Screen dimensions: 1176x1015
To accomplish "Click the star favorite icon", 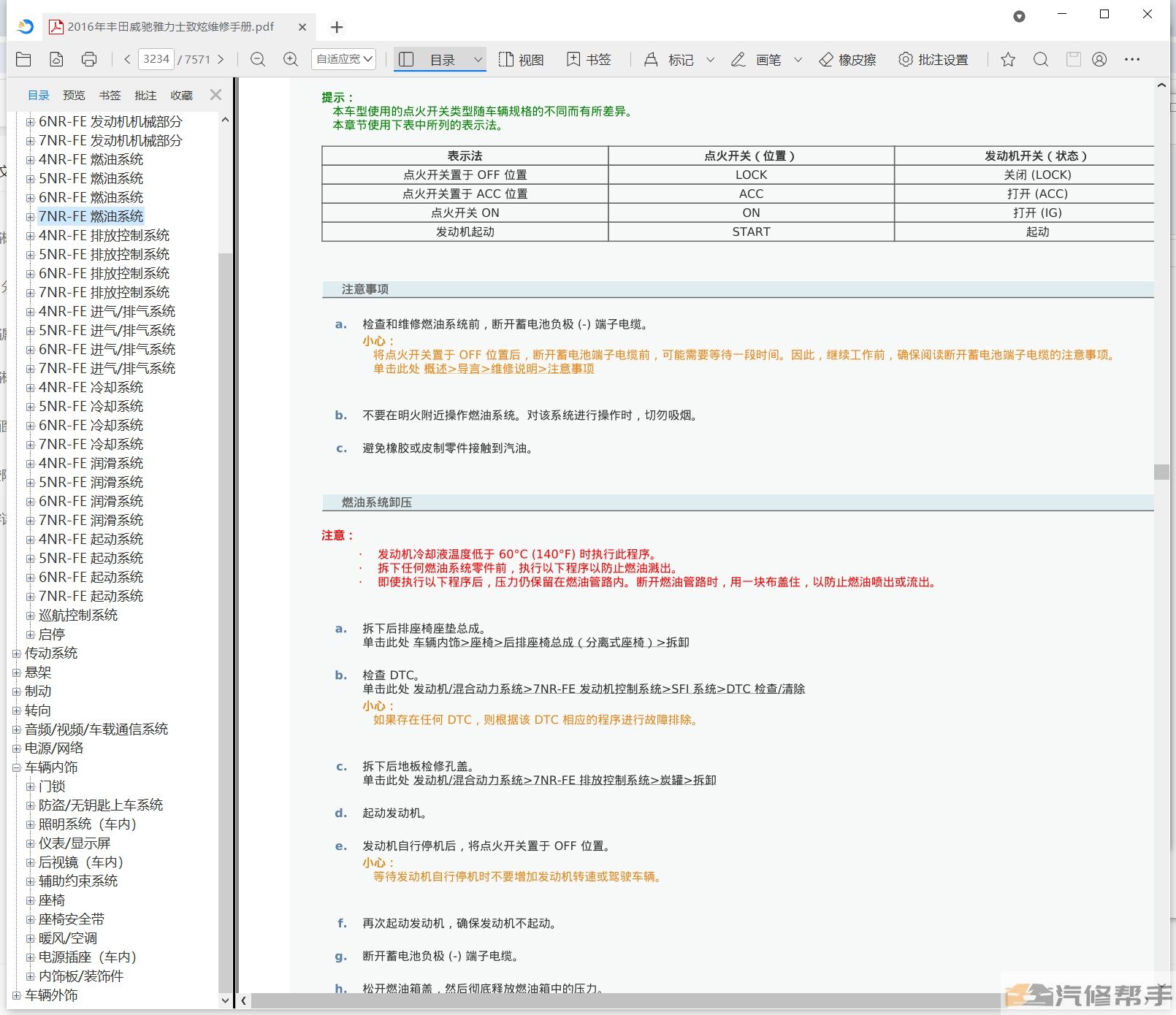I will 1008,59.
